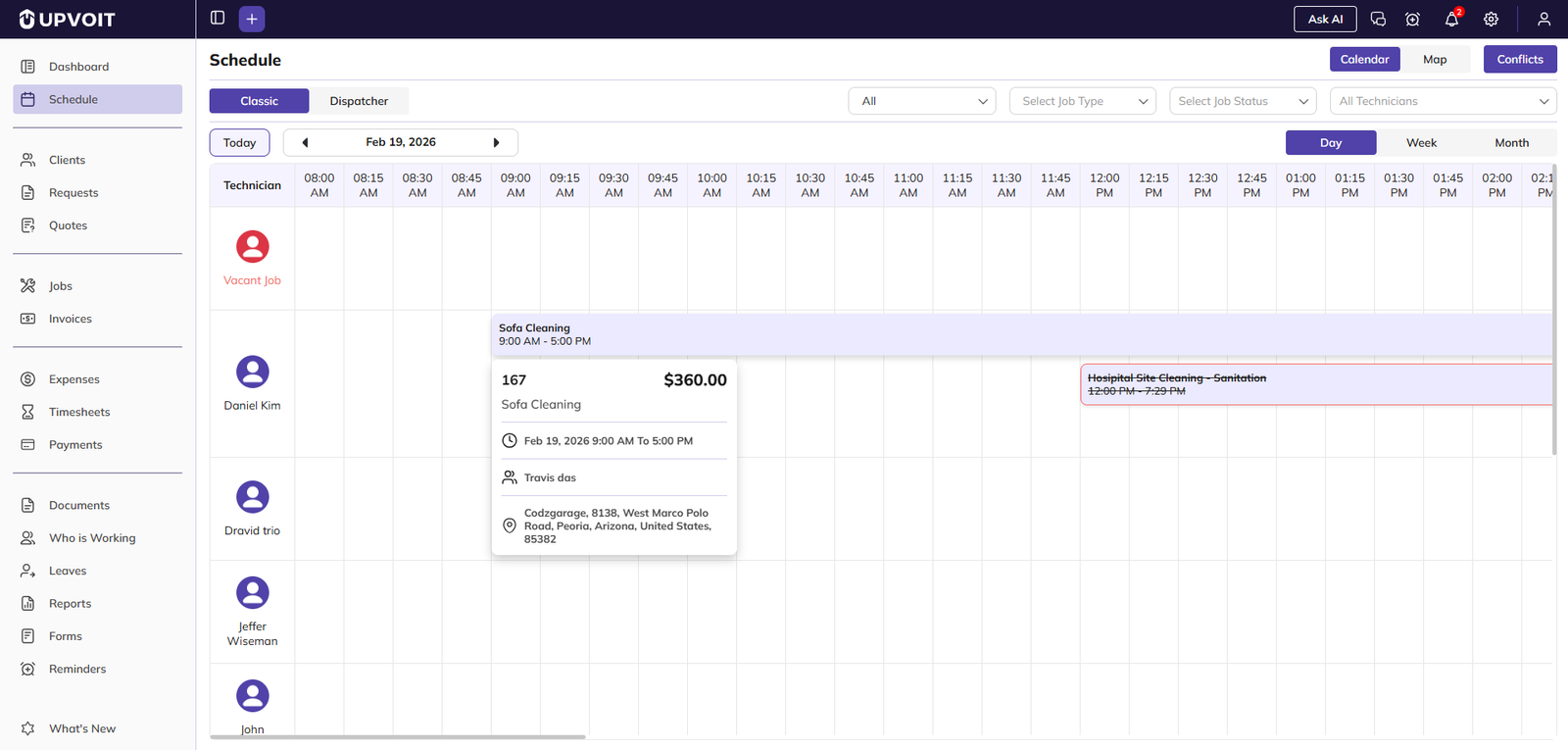The height and width of the screenshot is (750, 1568).
Task: Open the alarm clock icon in top bar
Action: 1412,19
